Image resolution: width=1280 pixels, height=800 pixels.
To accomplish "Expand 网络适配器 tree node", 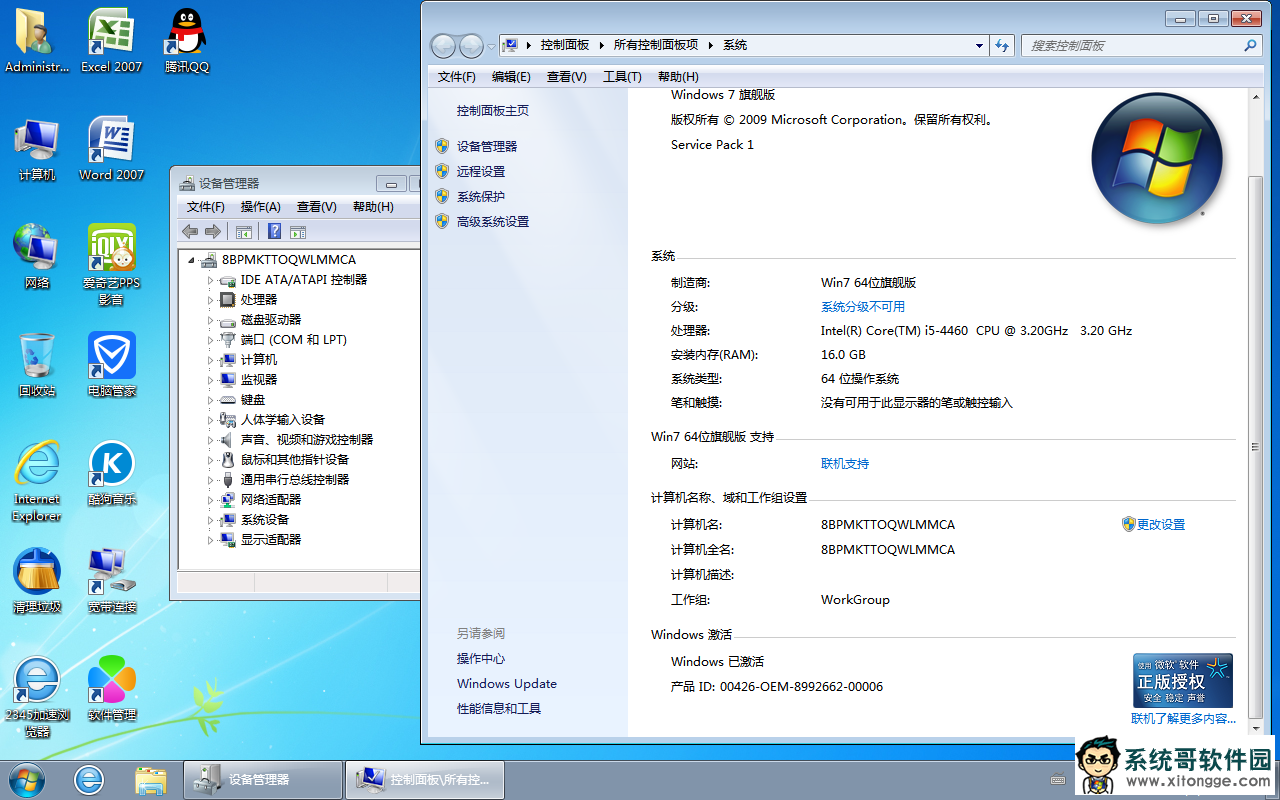I will click(210, 500).
